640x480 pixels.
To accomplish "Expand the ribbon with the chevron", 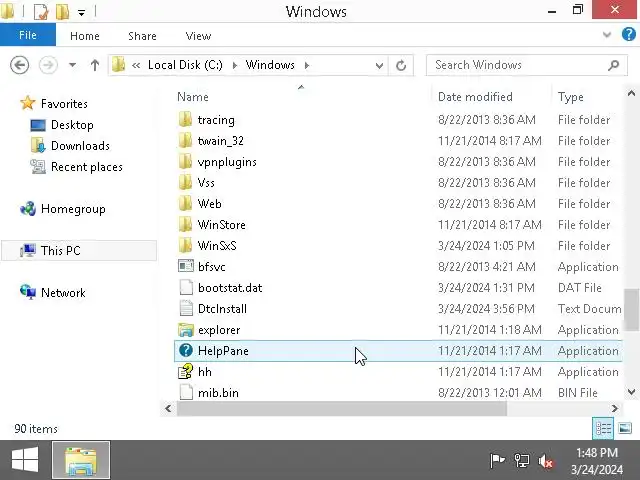I will pos(607,35).
